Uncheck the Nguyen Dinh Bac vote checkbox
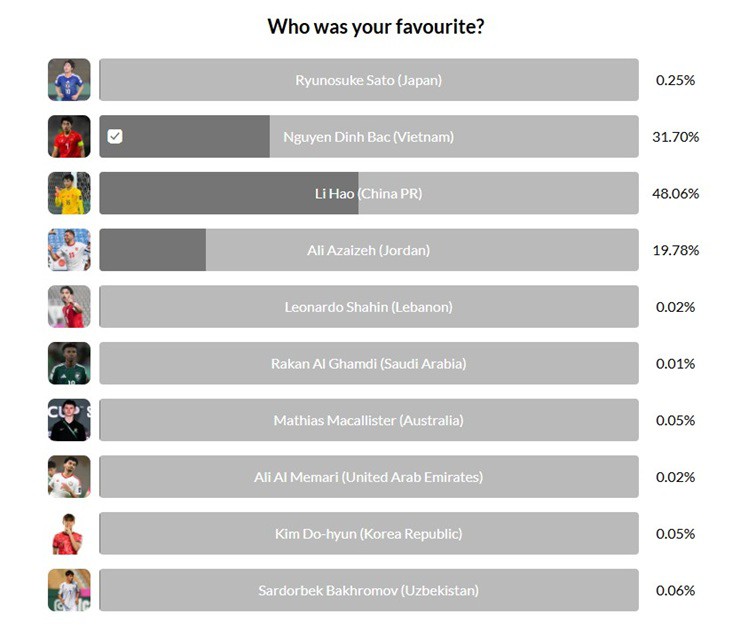Image resolution: width=740 pixels, height=637 pixels. 115,137
